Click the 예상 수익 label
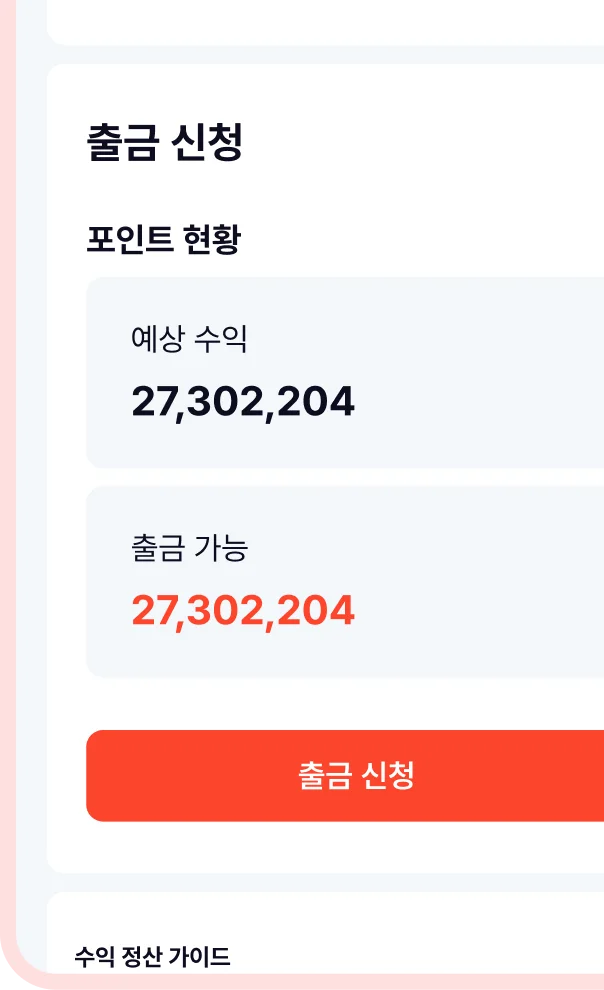 (189, 338)
